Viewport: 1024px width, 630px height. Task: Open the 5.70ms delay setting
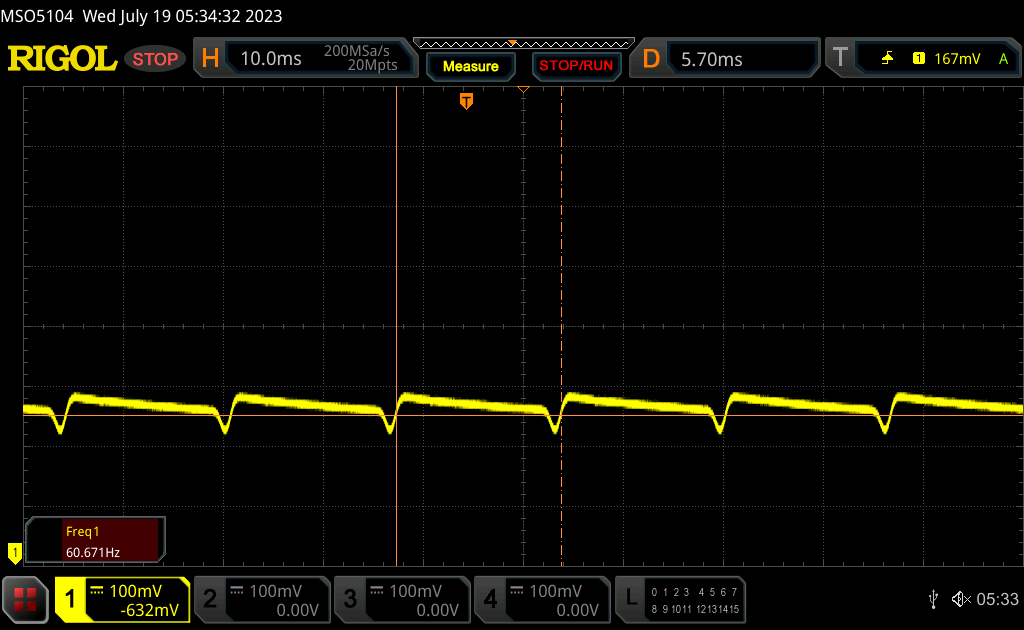coord(711,59)
